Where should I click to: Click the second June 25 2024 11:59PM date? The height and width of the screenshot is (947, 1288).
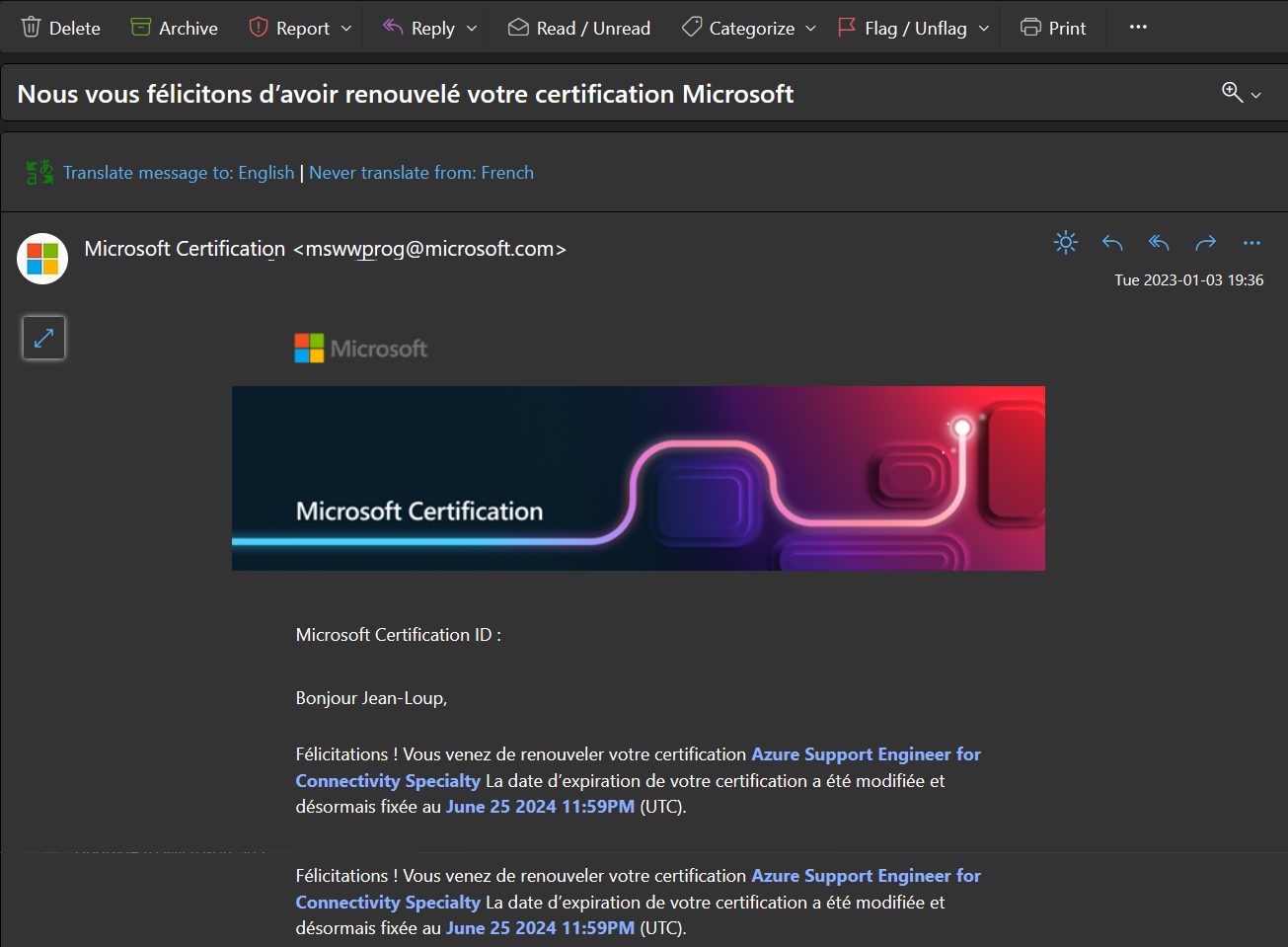coord(540,928)
